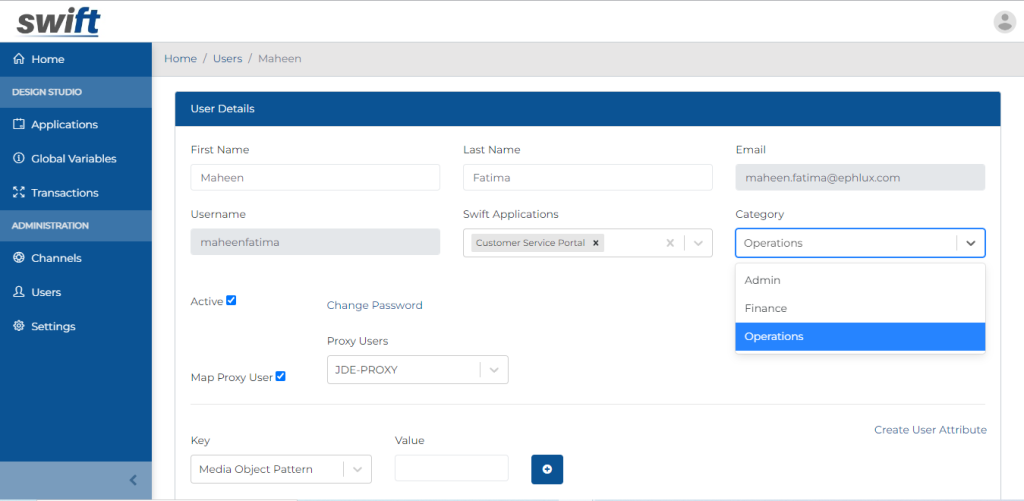Click the Home icon in sidebar
This screenshot has height=501, width=1024.
(x=18, y=59)
